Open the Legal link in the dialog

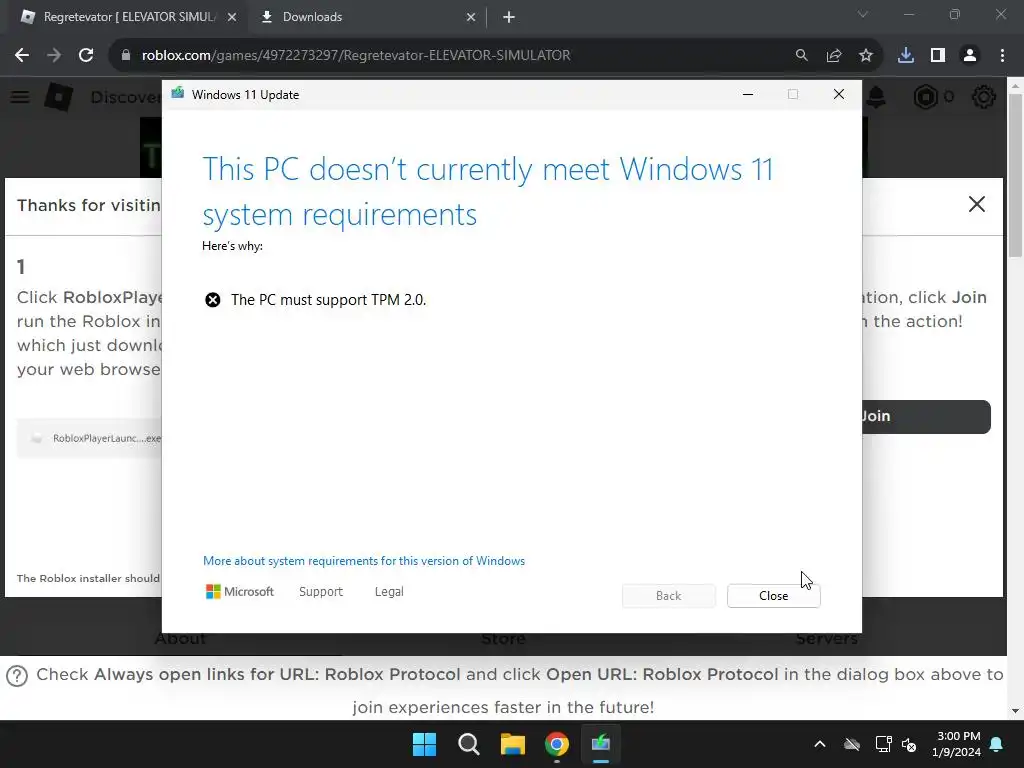click(x=389, y=592)
